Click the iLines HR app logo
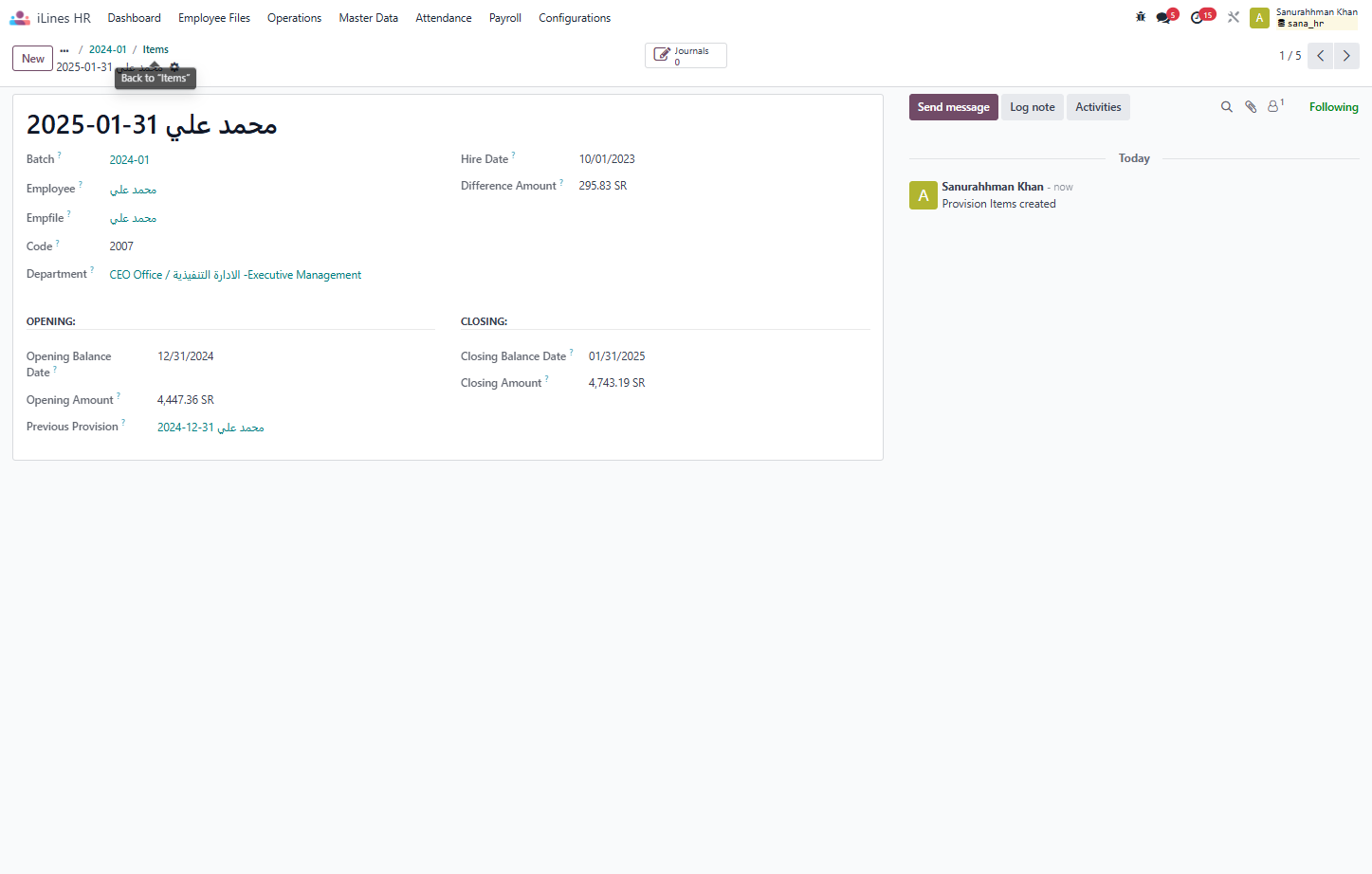This screenshot has height=874, width=1372. pyautogui.click(x=20, y=18)
